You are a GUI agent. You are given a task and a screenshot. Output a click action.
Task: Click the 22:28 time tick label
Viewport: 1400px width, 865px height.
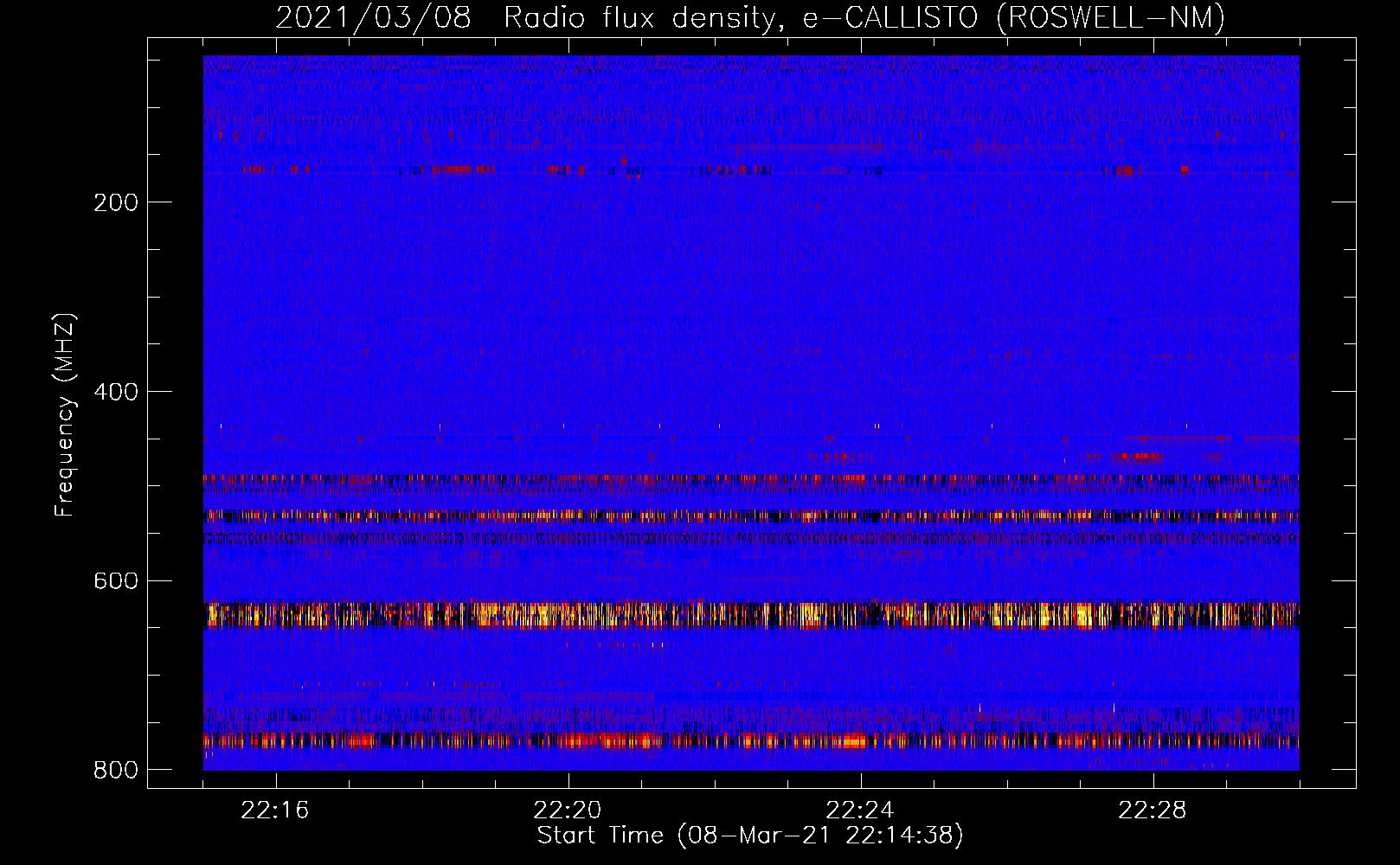point(1153,811)
